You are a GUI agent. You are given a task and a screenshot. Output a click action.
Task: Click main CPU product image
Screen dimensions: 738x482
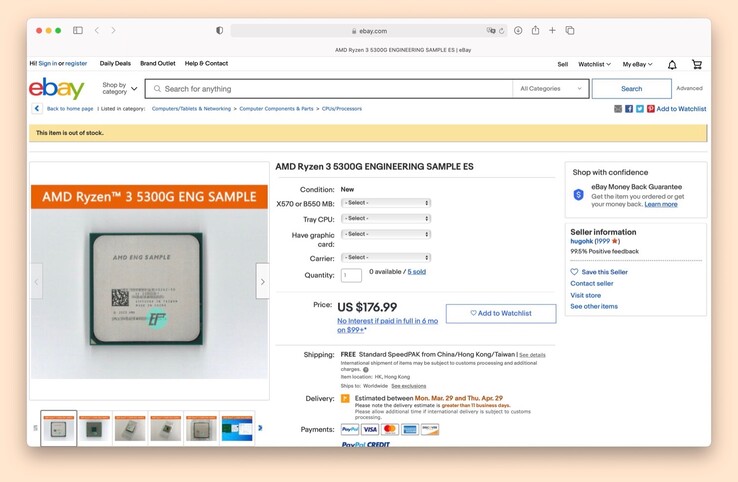149,281
